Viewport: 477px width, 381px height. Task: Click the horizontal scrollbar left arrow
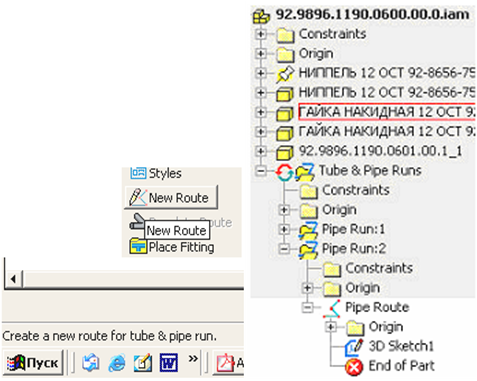coord(13,279)
